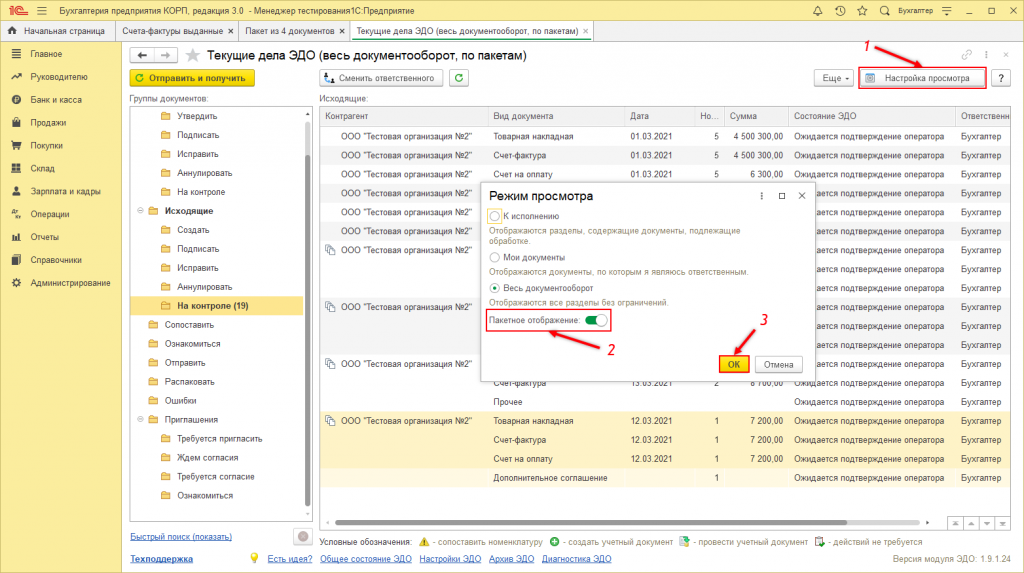1024x573 pixels.
Task: Collapse the Приглашения folder group
Action: point(139,420)
